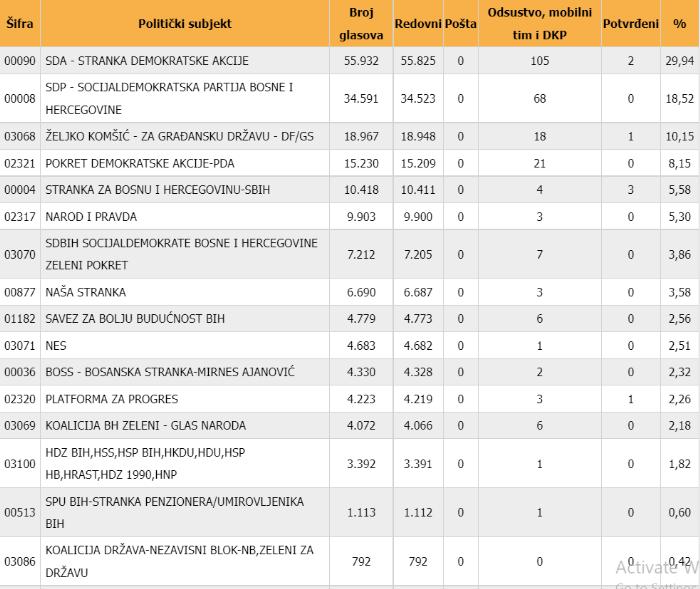Click vote count 792 in Broj glasova
This screenshot has width=700, height=589.
pos(361,561)
